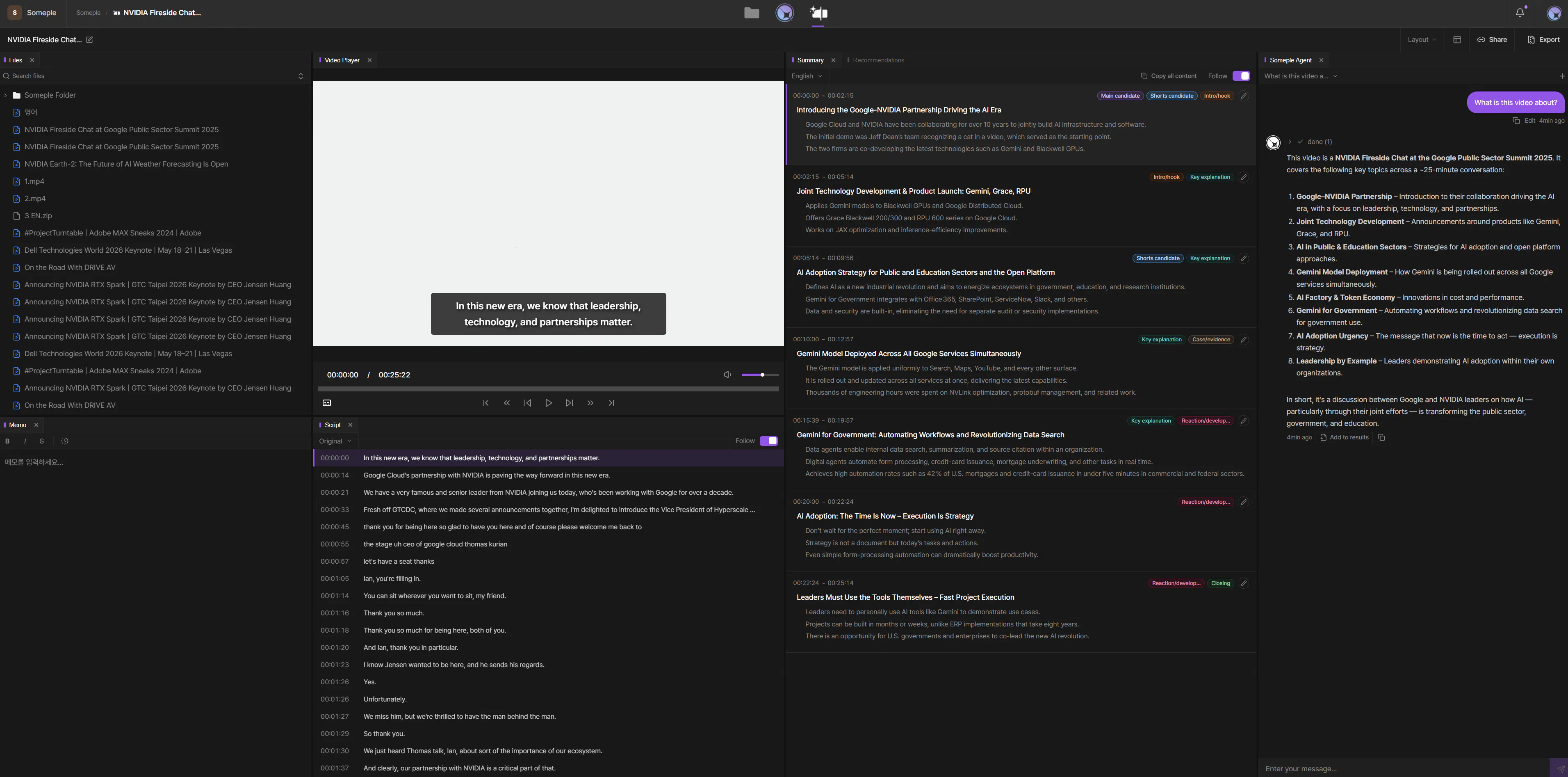
Task: Jump to the end of the video
Action: click(611, 403)
